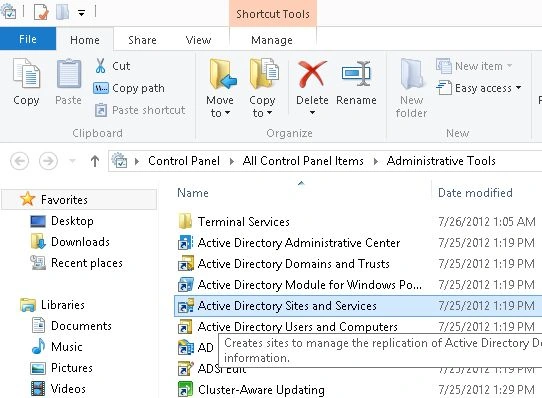Click the New folder icon
Viewport: 542px width, 398px height.
coord(412,74)
